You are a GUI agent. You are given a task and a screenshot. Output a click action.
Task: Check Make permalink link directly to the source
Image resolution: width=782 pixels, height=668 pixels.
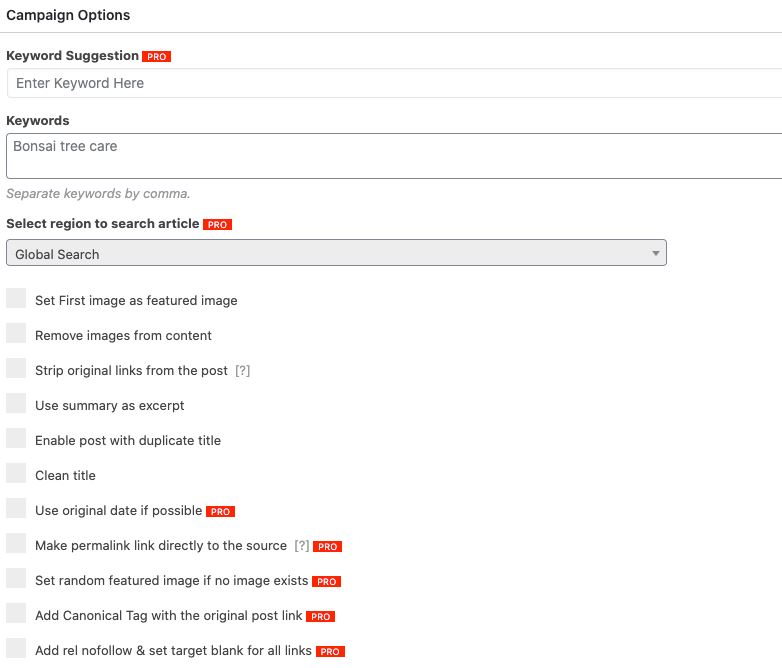pyautogui.click(x=16, y=543)
